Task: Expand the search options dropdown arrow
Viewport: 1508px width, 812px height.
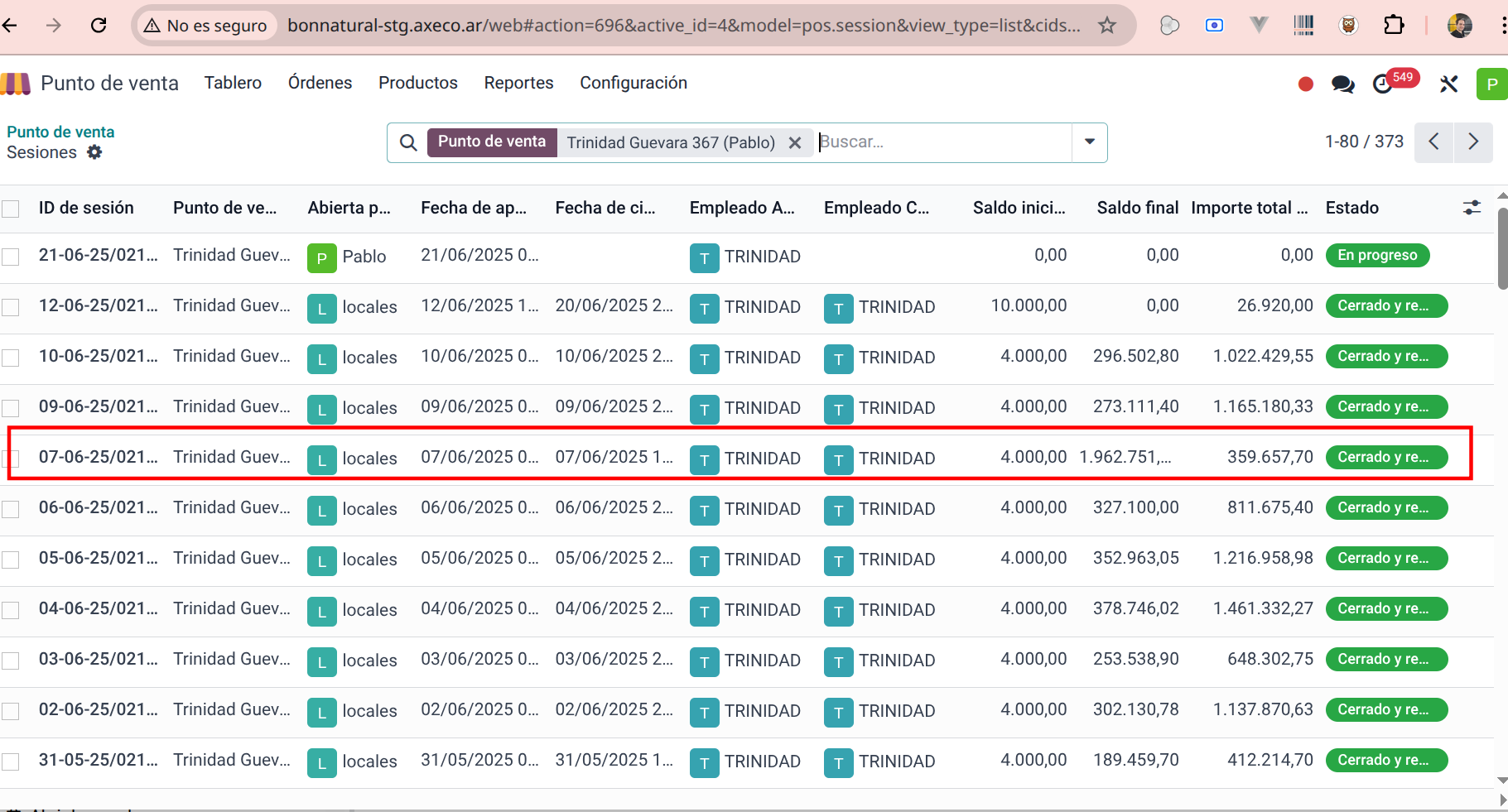Action: pyautogui.click(x=1090, y=142)
